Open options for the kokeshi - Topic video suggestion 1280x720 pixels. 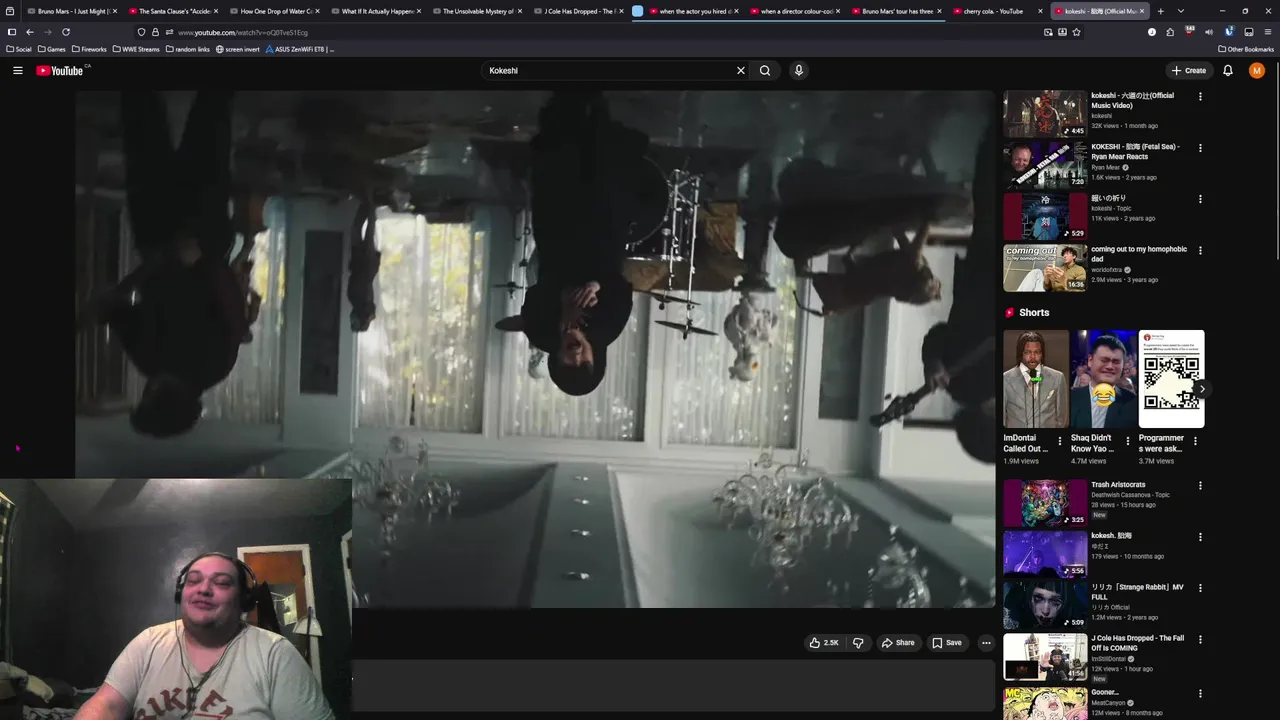coord(1200,199)
